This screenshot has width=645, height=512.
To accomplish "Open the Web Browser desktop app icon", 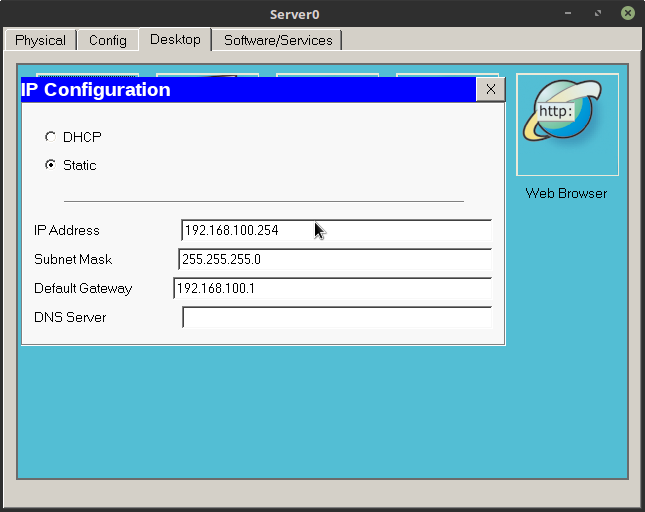I will pyautogui.click(x=567, y=125).
